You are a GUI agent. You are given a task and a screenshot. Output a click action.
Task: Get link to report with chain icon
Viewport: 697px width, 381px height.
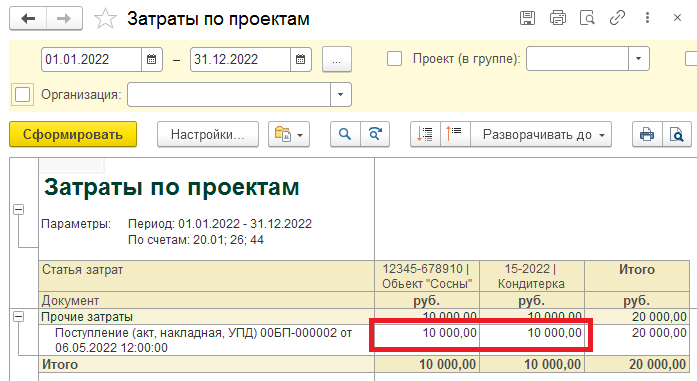click(x=617, y=18)
